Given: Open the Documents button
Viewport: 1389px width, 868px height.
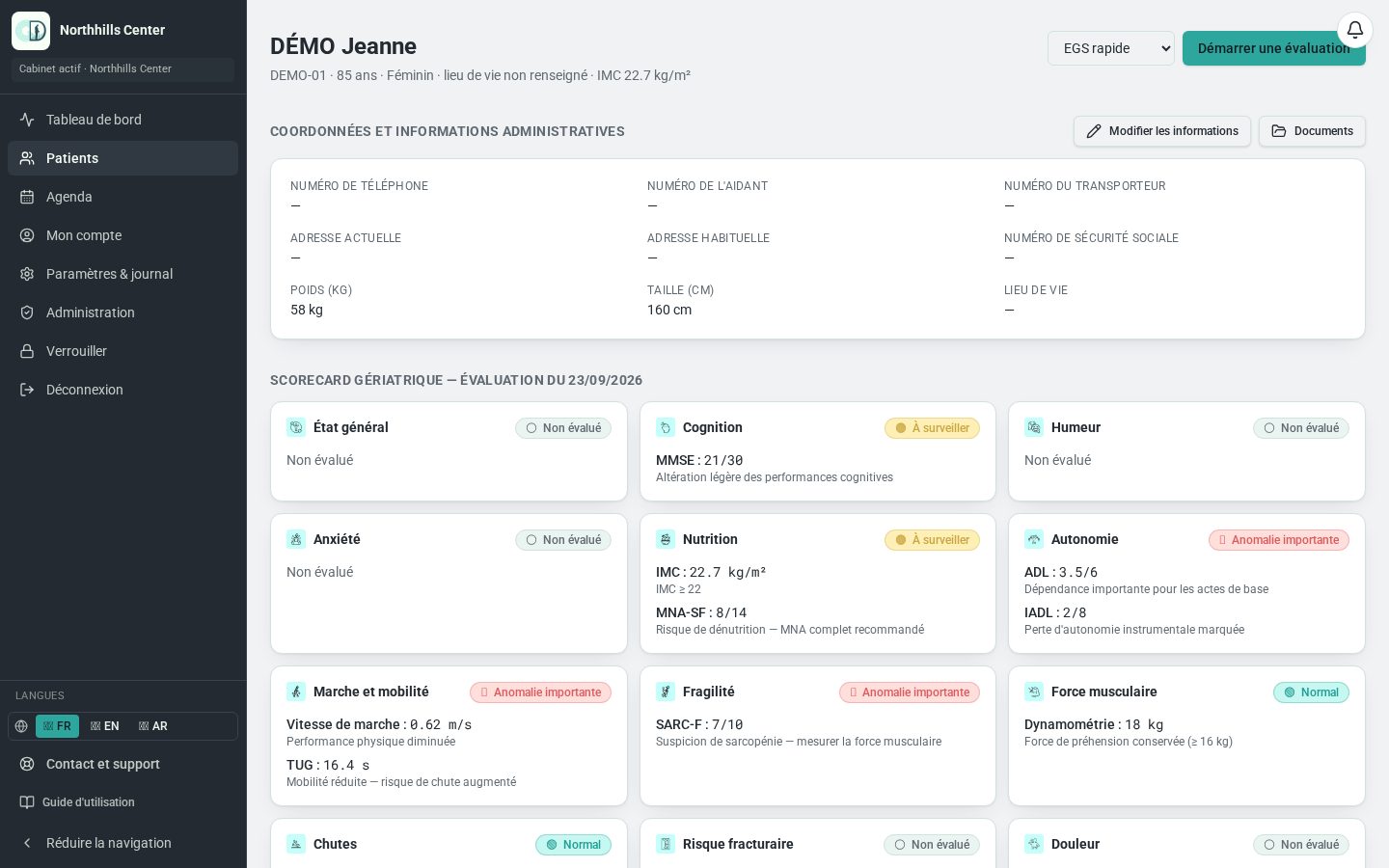Looking at the screenshot, I should [1312, 131].
